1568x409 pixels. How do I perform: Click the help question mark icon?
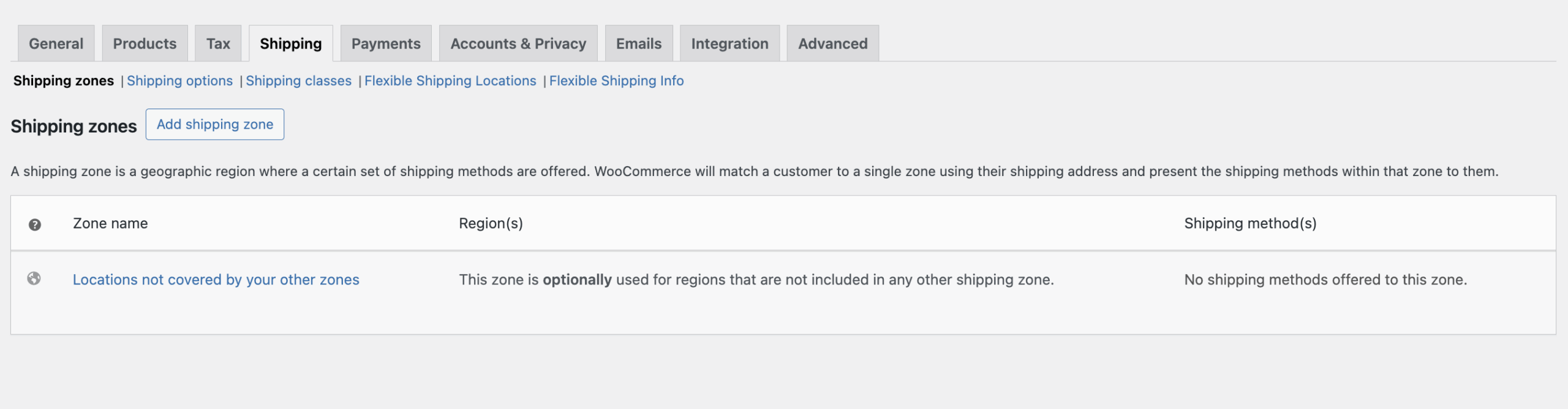tap(34, 224)
